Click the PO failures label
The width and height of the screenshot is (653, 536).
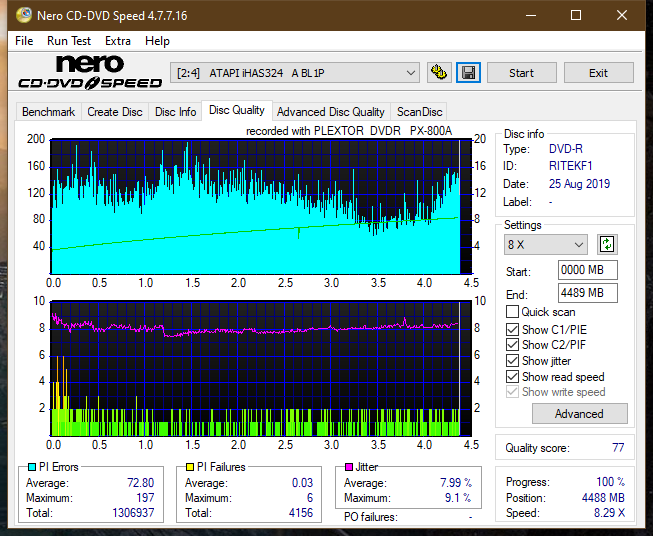371,517
